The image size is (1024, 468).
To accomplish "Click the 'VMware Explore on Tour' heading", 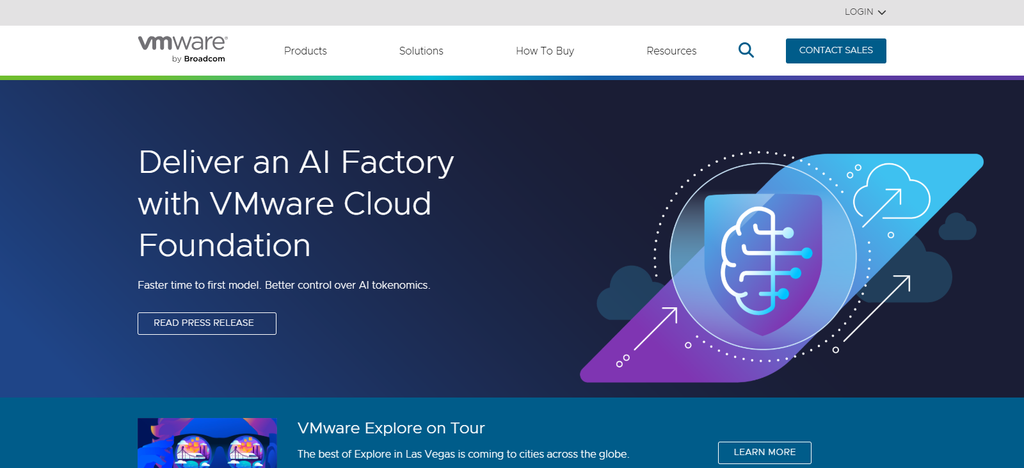I will pyautogui.click(x=391, y=428).
